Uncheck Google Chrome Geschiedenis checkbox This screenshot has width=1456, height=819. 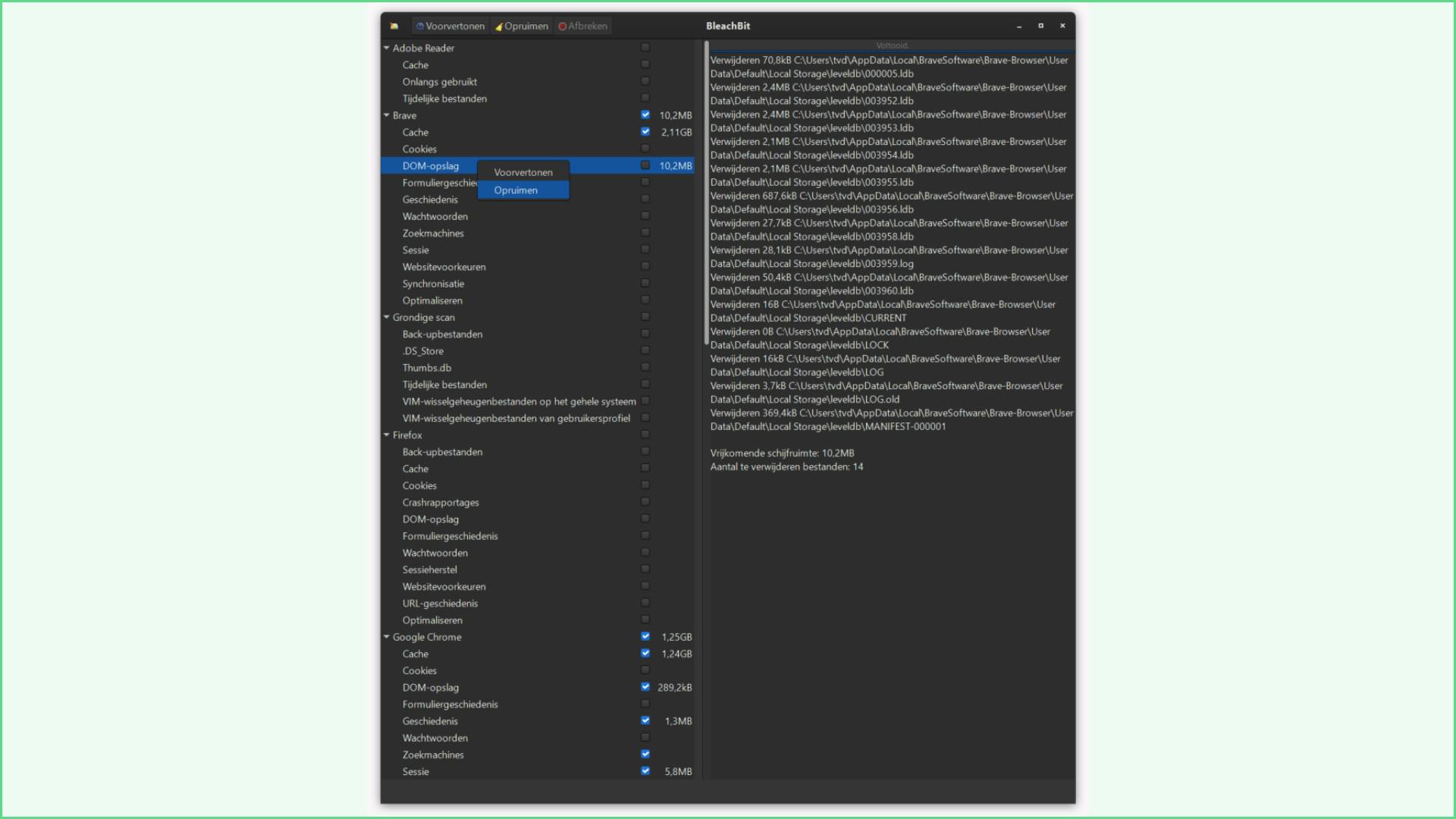[x=645, y=720]
